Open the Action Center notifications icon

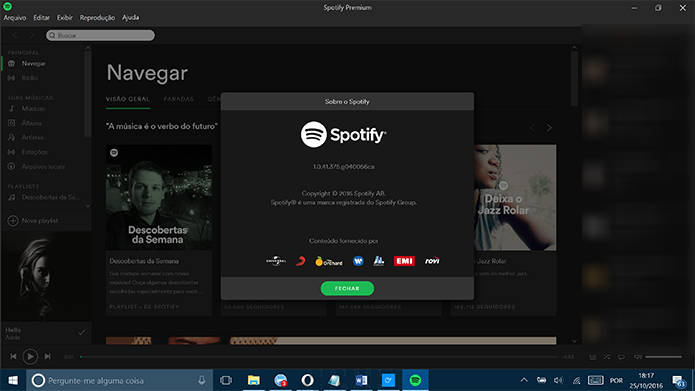(x=678, y=381)
